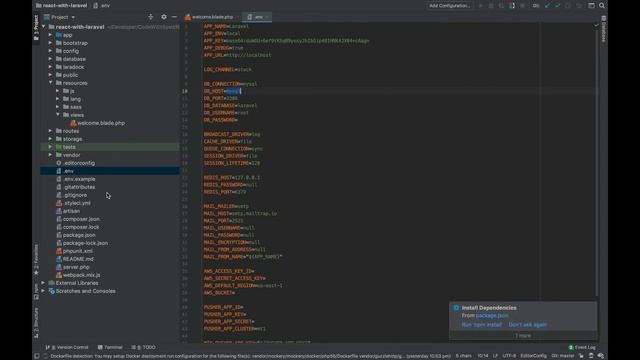Close the .env editor tab
The height and width of the screenshot is (360, 640).
point(267,17)
